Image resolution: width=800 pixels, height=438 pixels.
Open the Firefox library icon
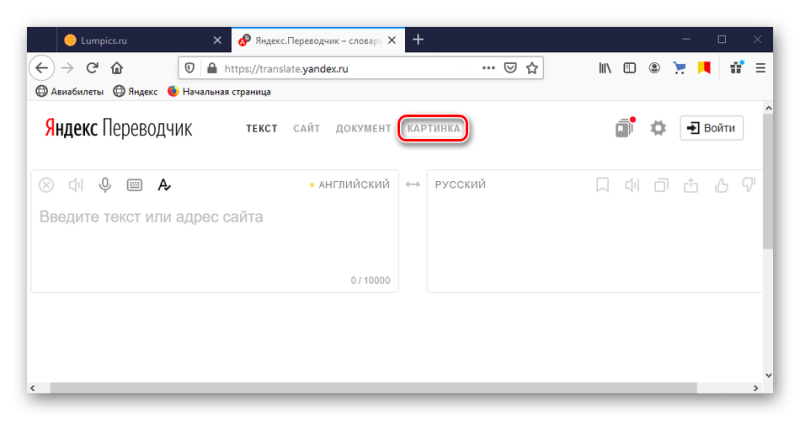pyautogui.click(x=605, y=68)
